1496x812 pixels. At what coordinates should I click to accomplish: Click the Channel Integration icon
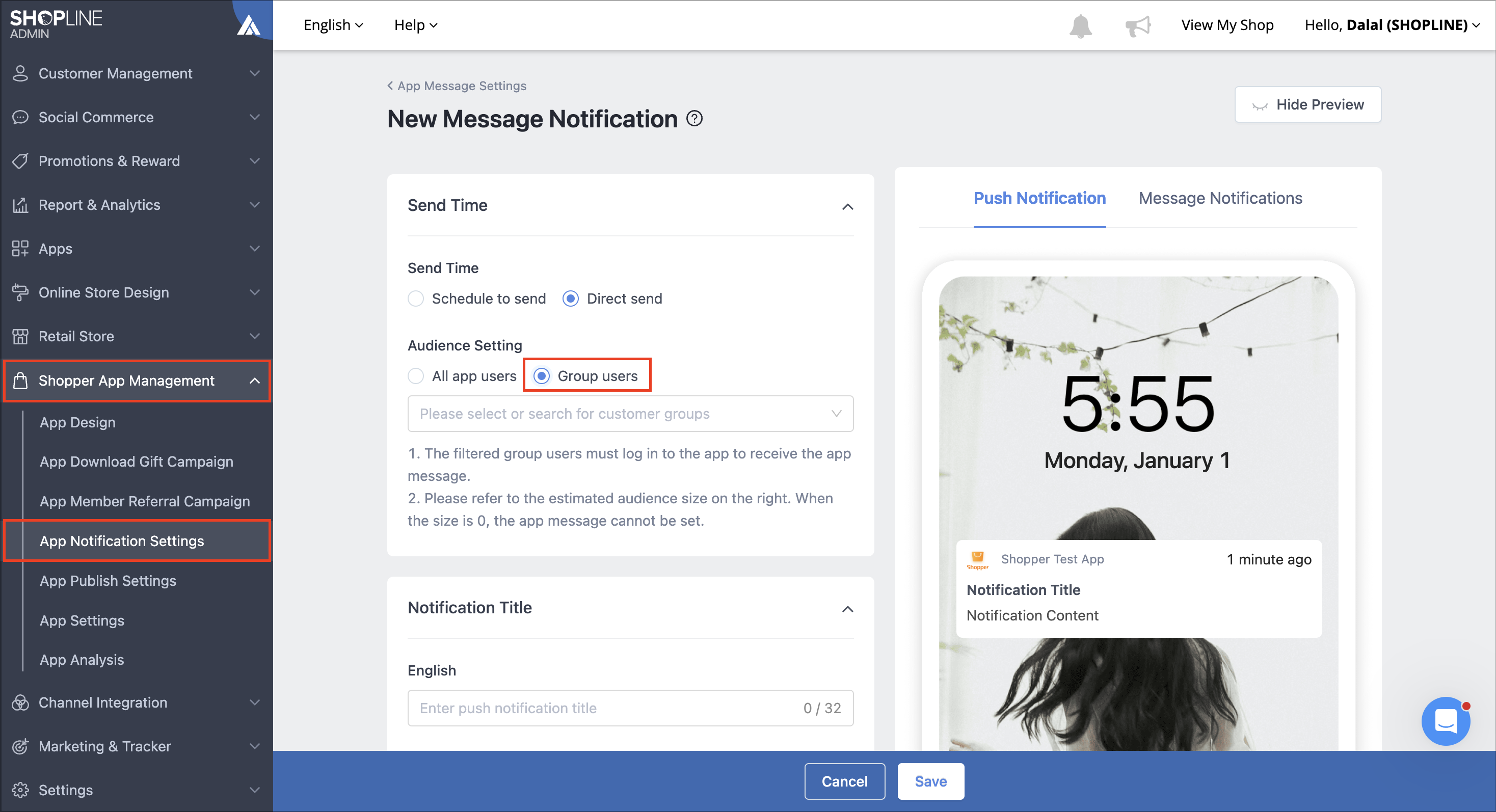(x=20, y=702)
